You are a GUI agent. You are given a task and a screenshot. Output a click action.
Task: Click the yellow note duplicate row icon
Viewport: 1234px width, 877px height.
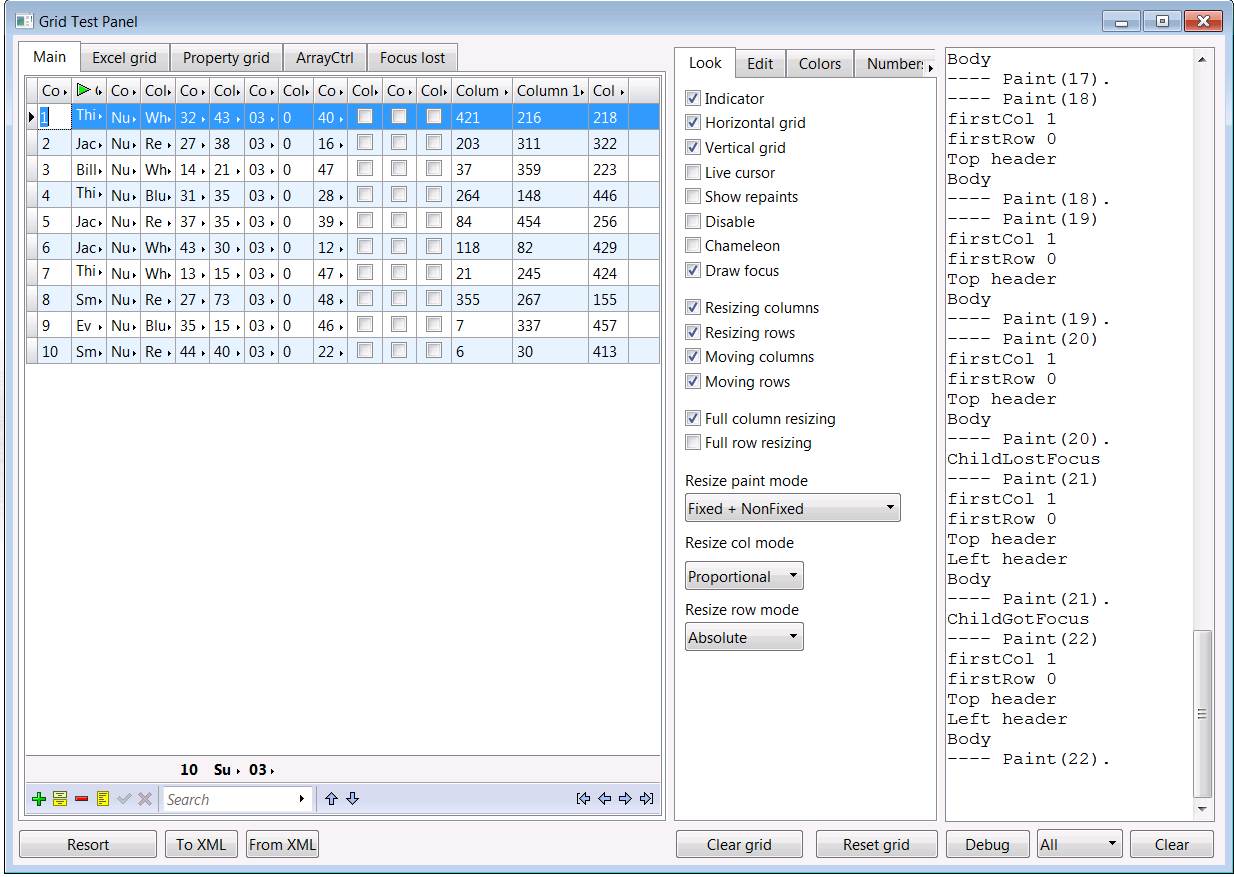click(103, 799)
